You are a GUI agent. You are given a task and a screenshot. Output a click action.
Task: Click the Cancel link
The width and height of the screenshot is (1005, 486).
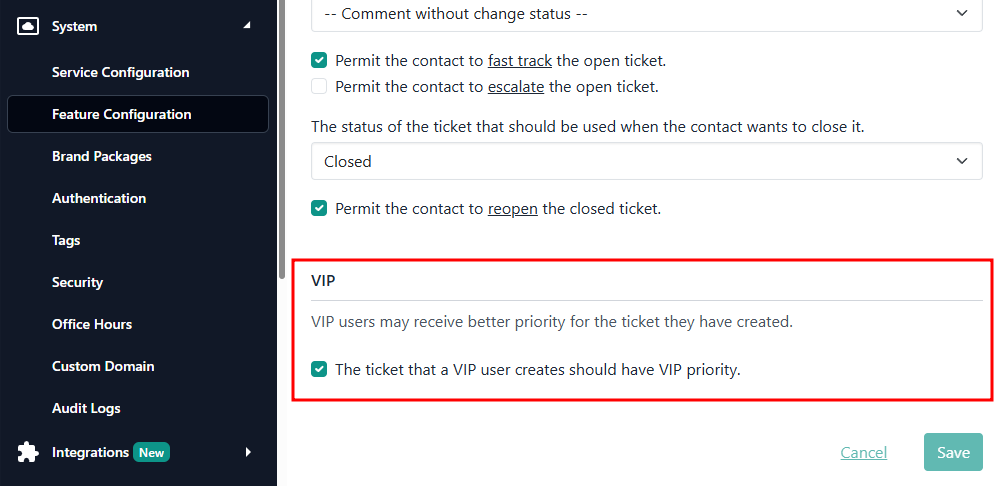pos(863,453)
